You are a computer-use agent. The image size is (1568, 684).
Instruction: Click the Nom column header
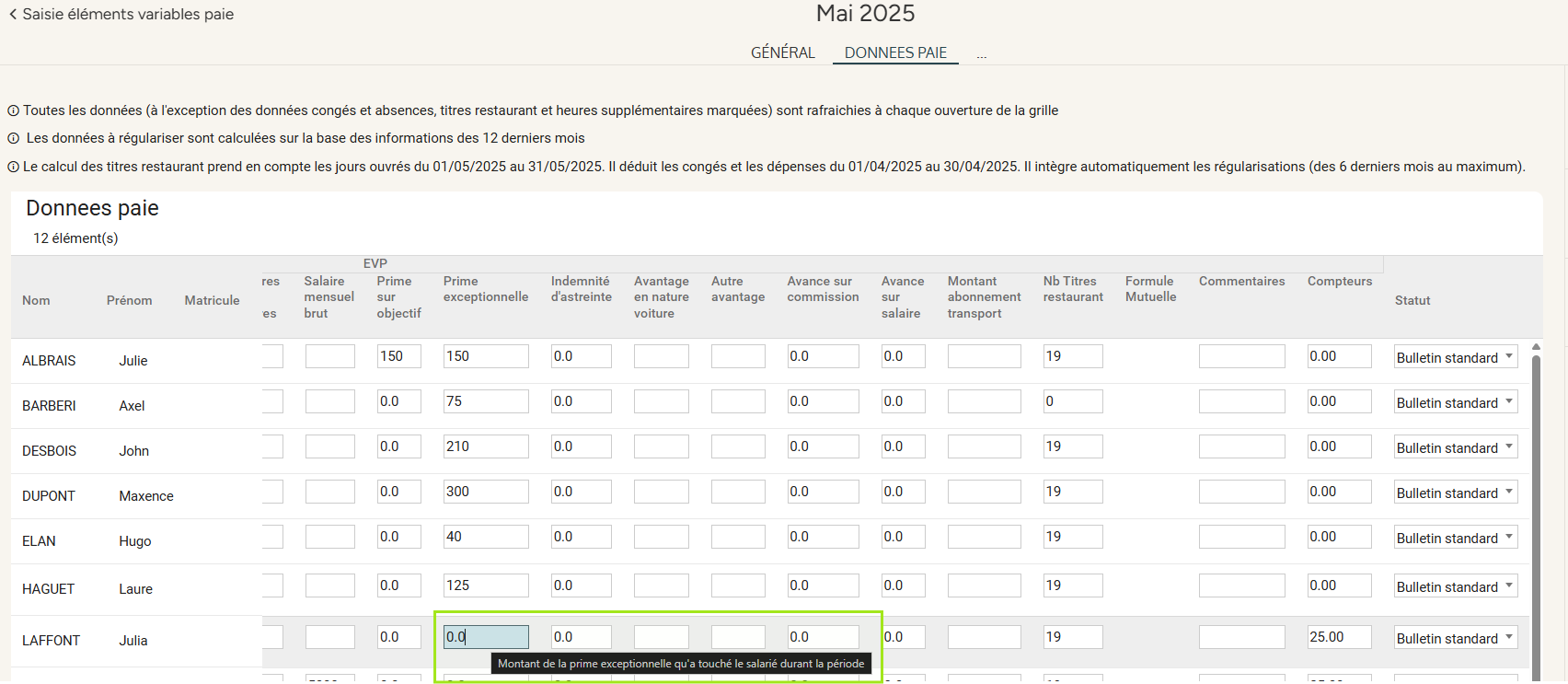pos(36,300)
